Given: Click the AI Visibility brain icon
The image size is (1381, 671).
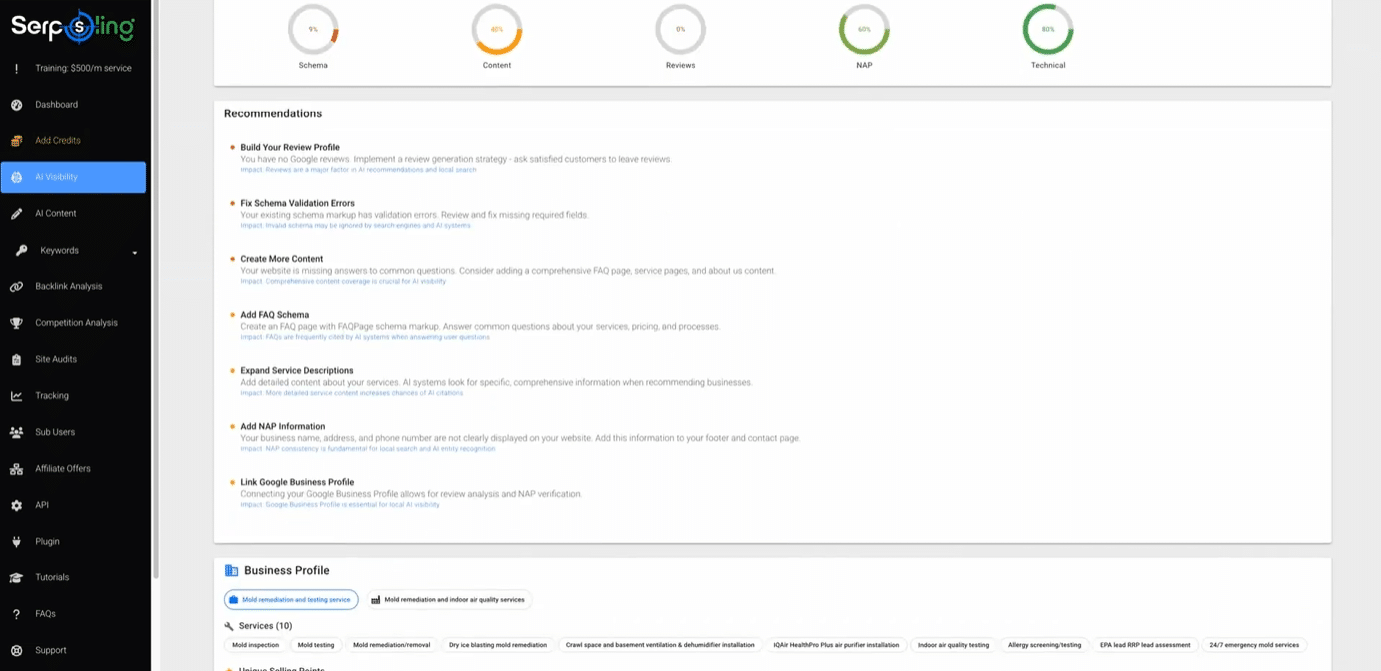Looking at the screenshot, I should click(x=16, y=177).
